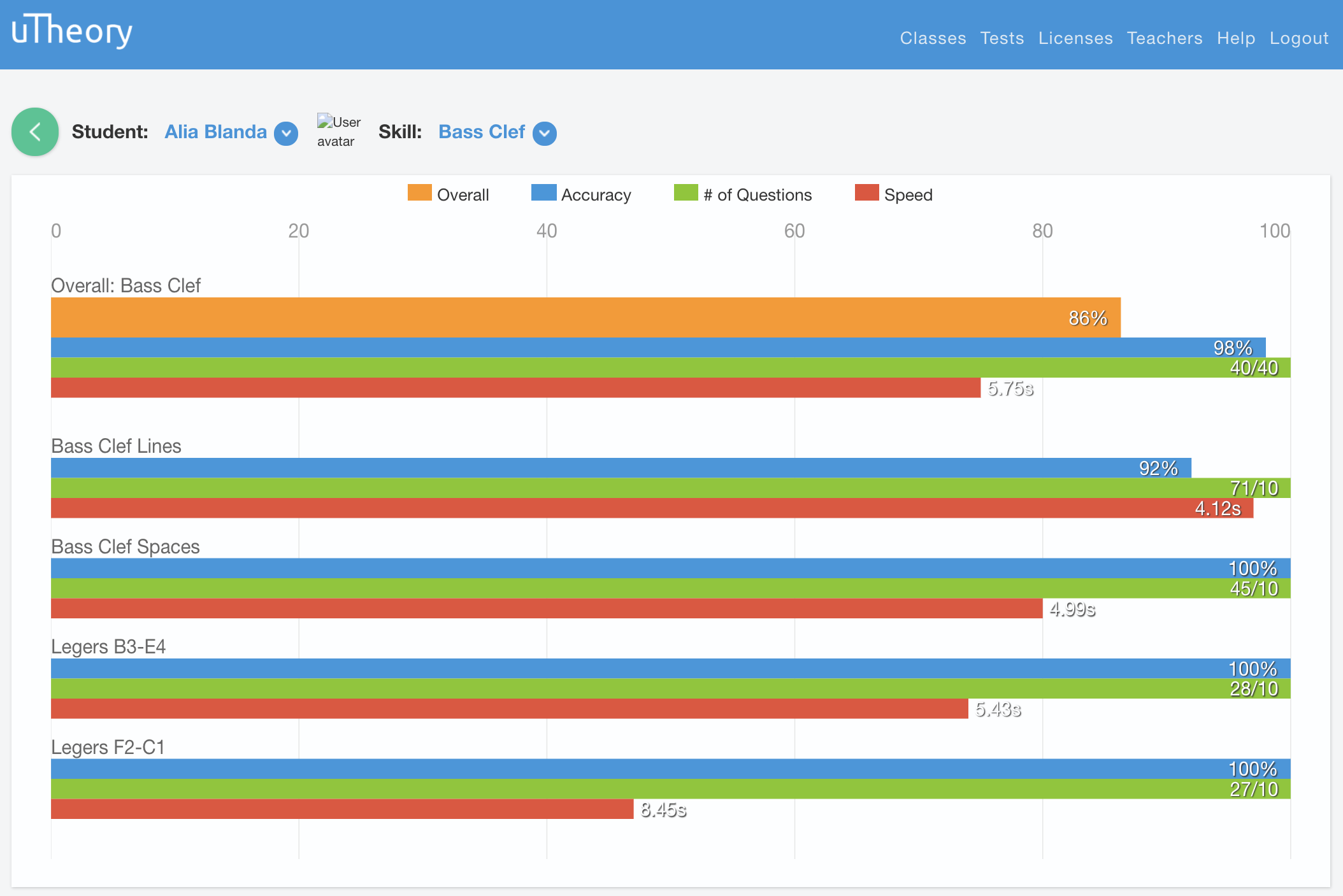Toggle the green # of Questions swatch
1343x896 pixels.
pos(686,193)
